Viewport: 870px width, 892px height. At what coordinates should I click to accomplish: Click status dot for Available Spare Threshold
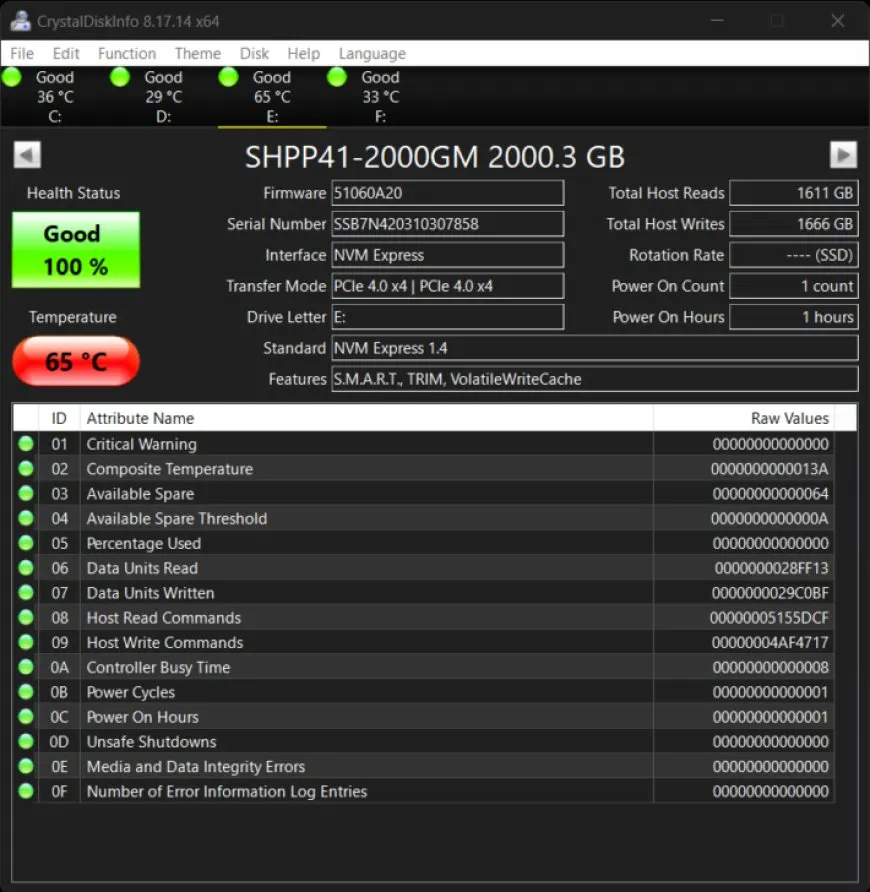tap(26, 518)
